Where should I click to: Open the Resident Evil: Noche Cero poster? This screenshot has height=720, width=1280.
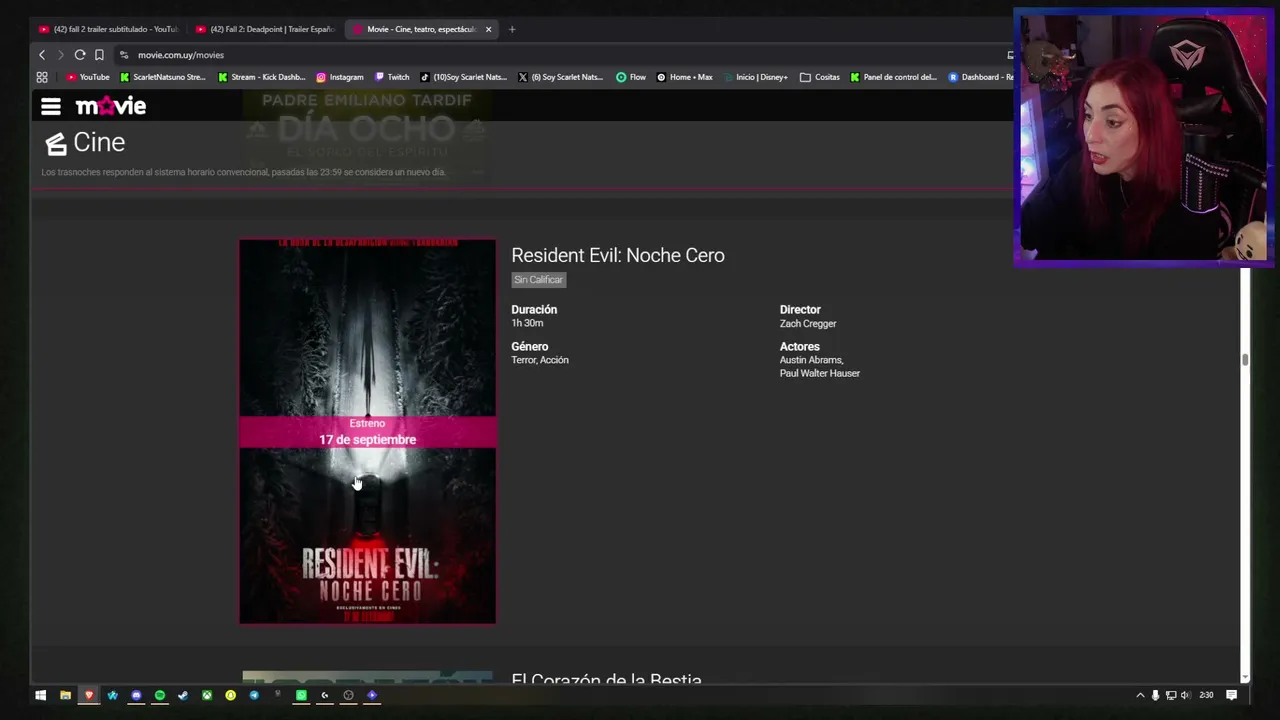(367, 431)
